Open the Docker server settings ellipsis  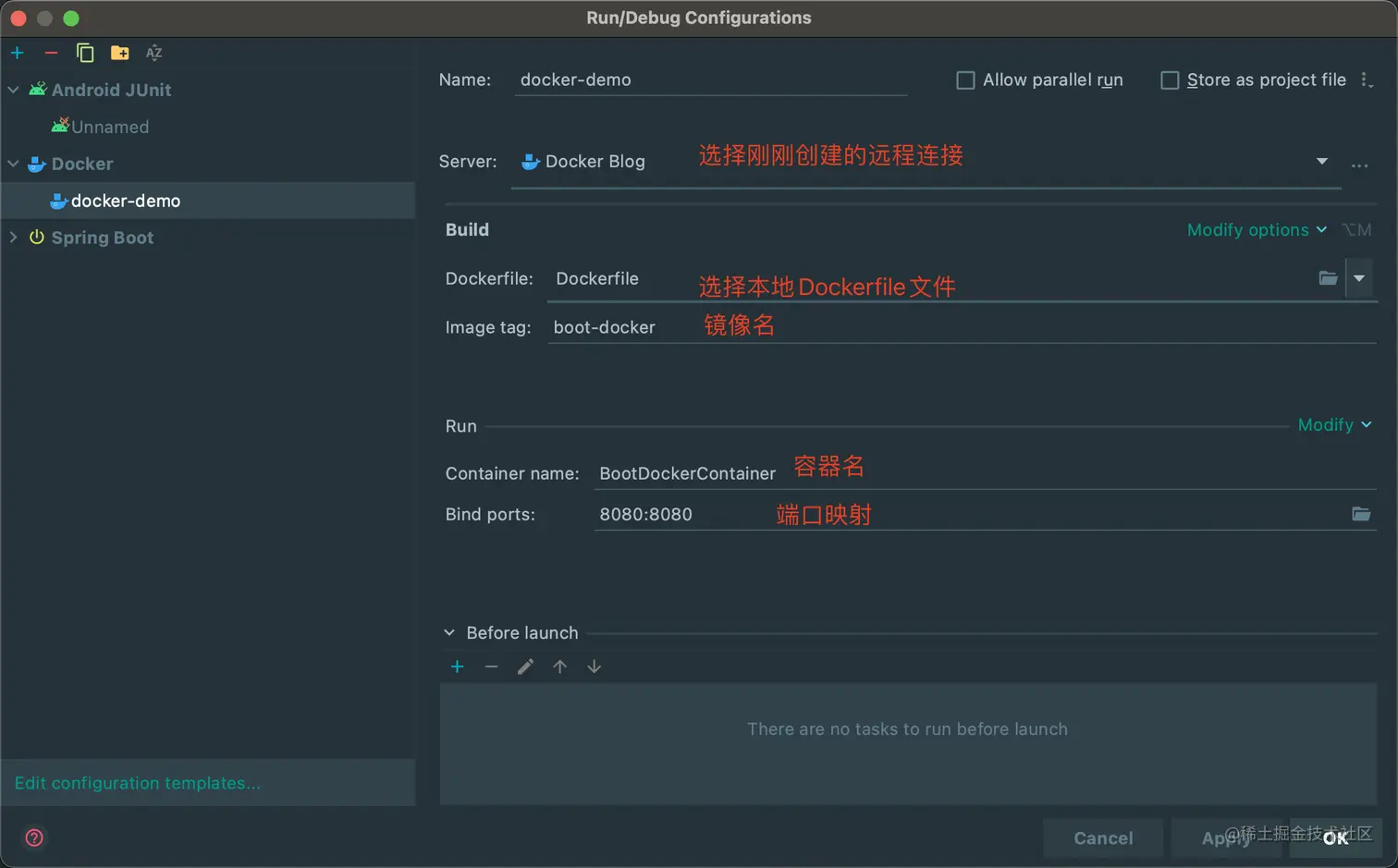1359,165
